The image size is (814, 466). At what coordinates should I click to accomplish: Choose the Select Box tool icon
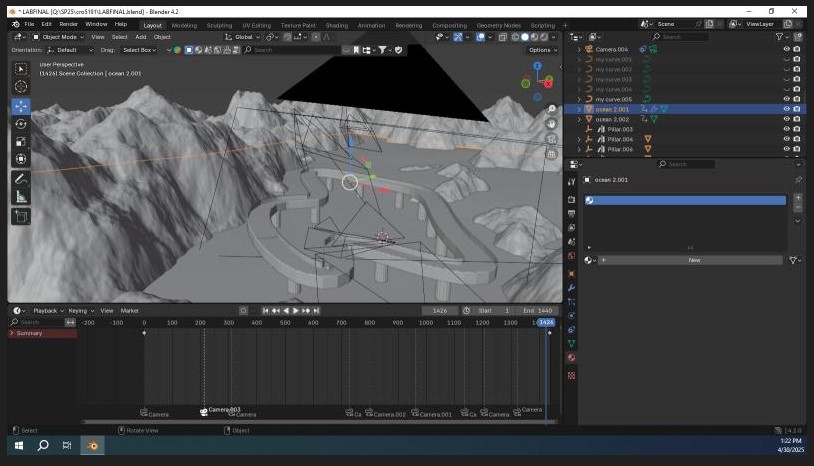tap(21, 69)
